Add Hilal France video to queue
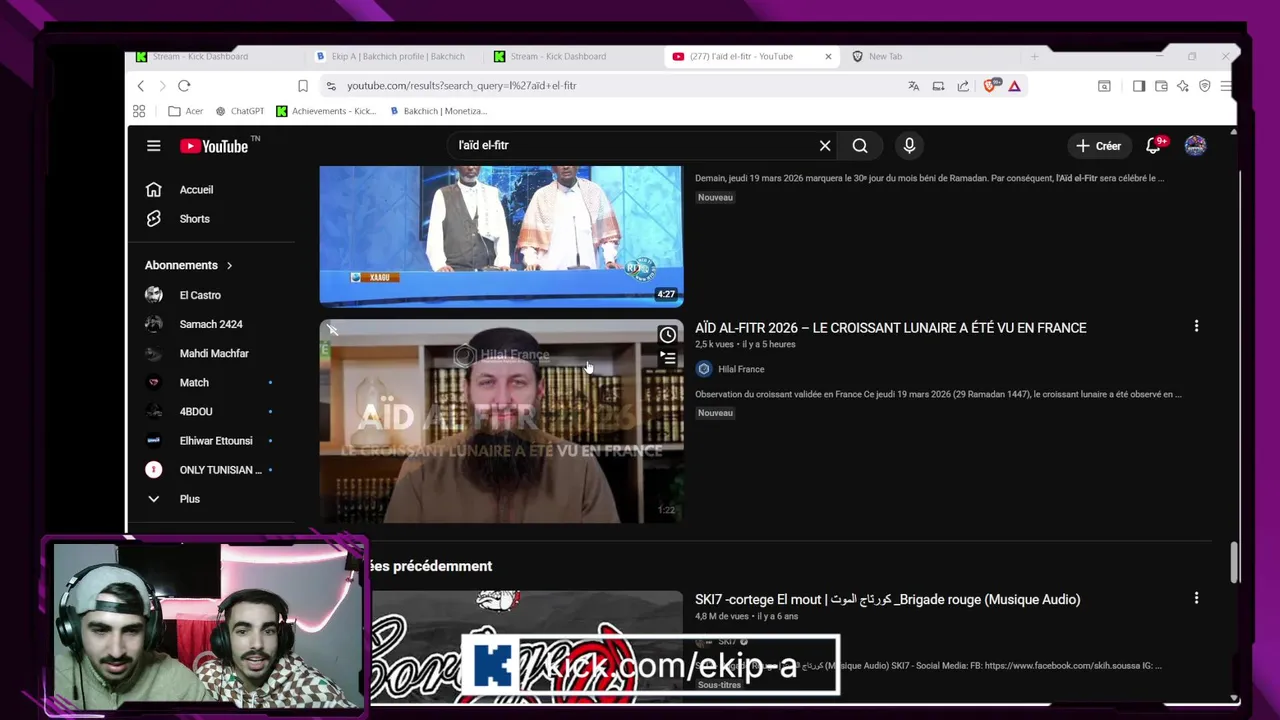The width and height of the screenshot is (1280, 720). [667, 357]
